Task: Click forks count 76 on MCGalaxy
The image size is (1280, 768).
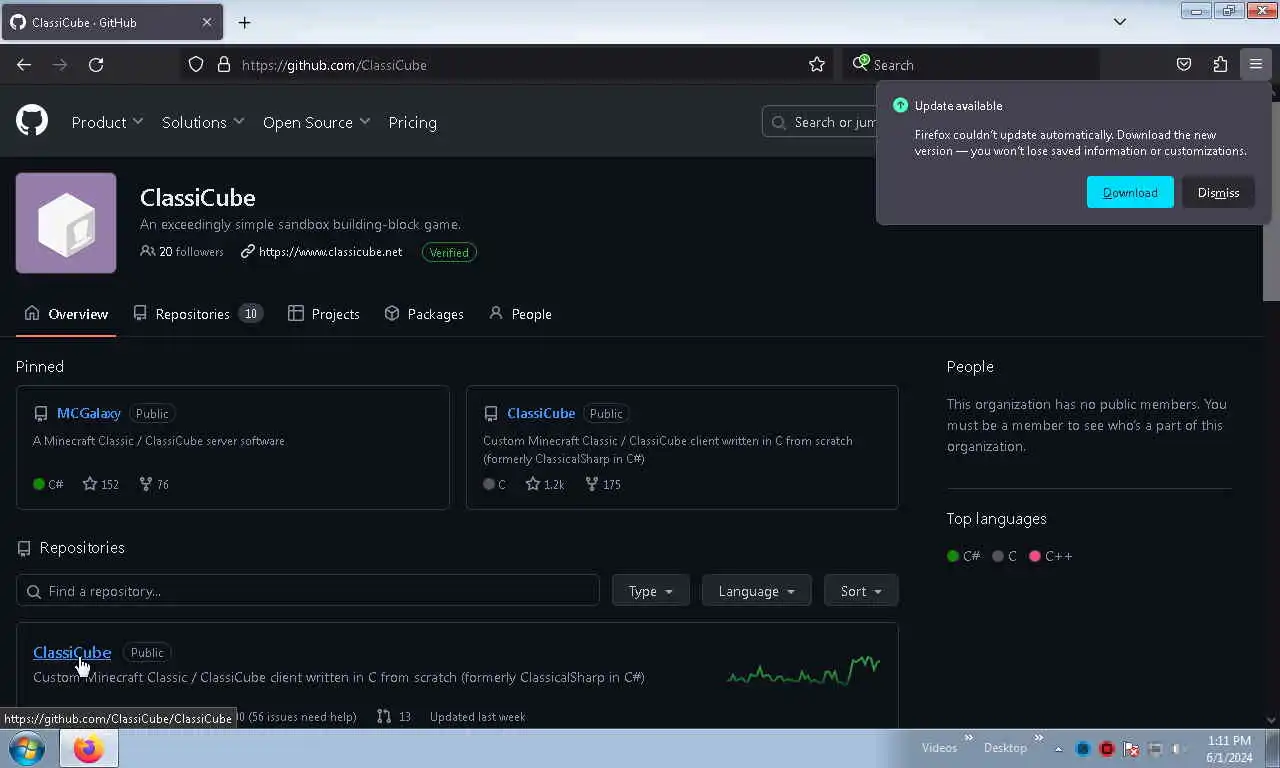Action: pos(154,484)
